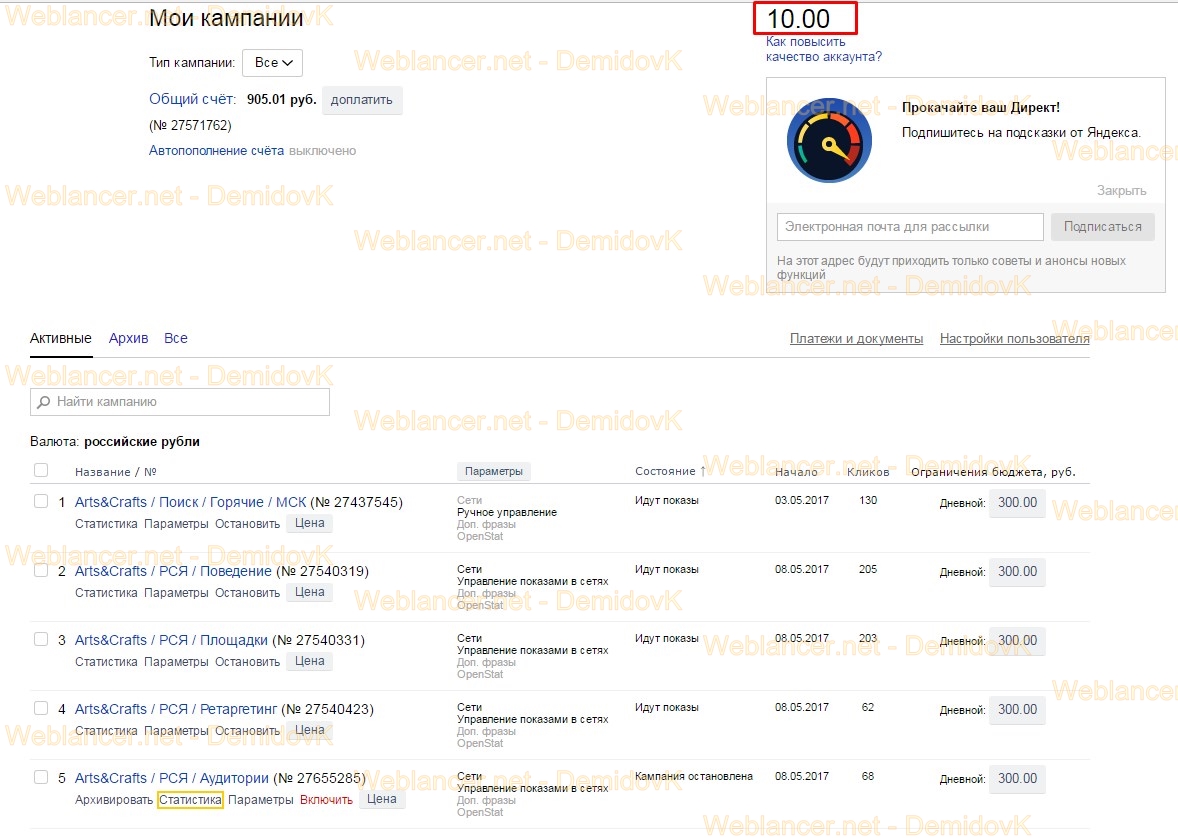Switch to the 'Активные' tab
The height and width of the screenshot is (838, 1178).
tap(61, 338)
